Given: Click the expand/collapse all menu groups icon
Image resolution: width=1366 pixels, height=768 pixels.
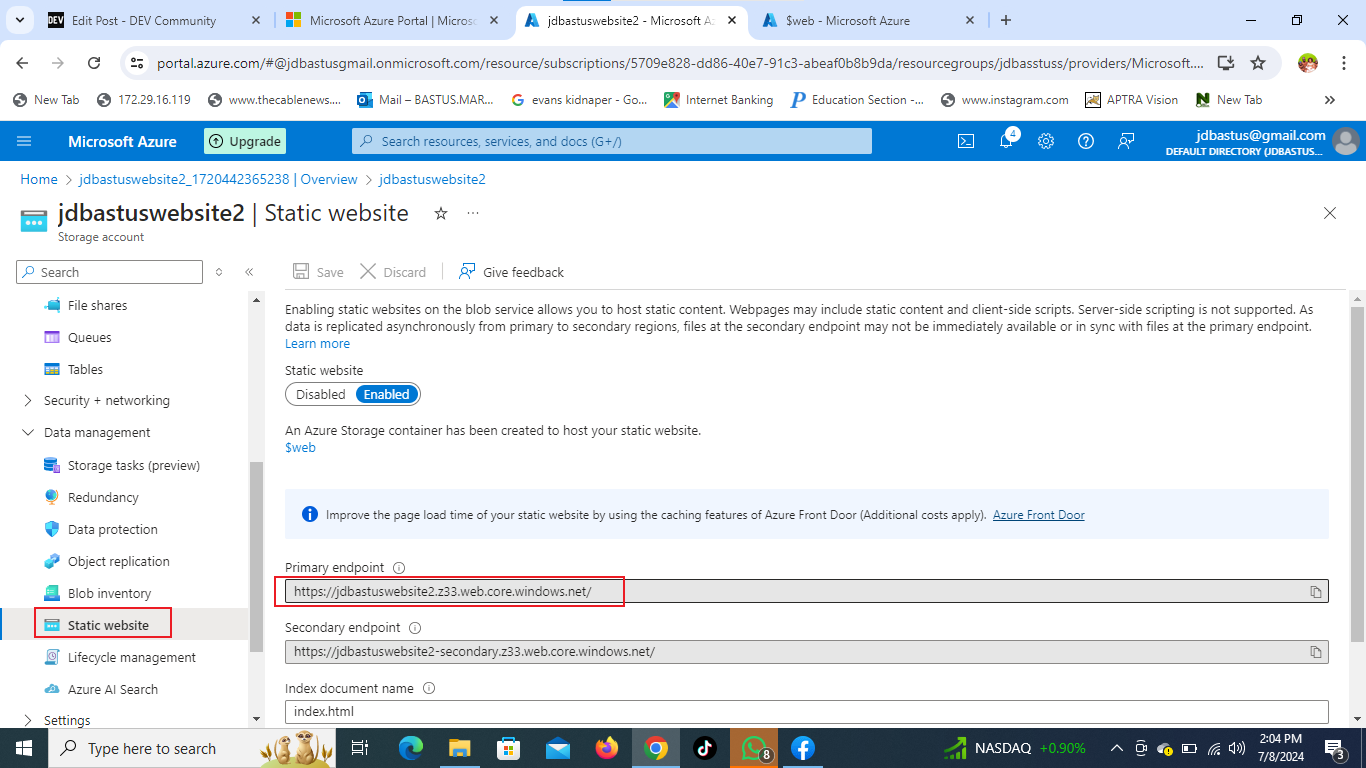Looking at the screenshot, I should coord(219,272).
